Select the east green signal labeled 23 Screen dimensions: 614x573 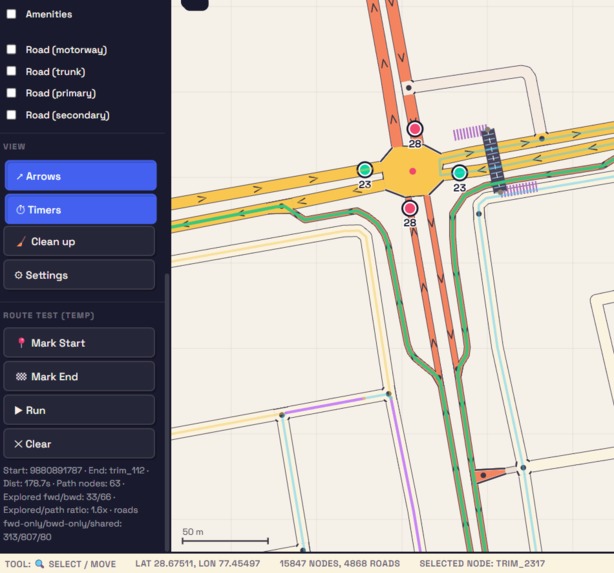[x=459, y=172]
